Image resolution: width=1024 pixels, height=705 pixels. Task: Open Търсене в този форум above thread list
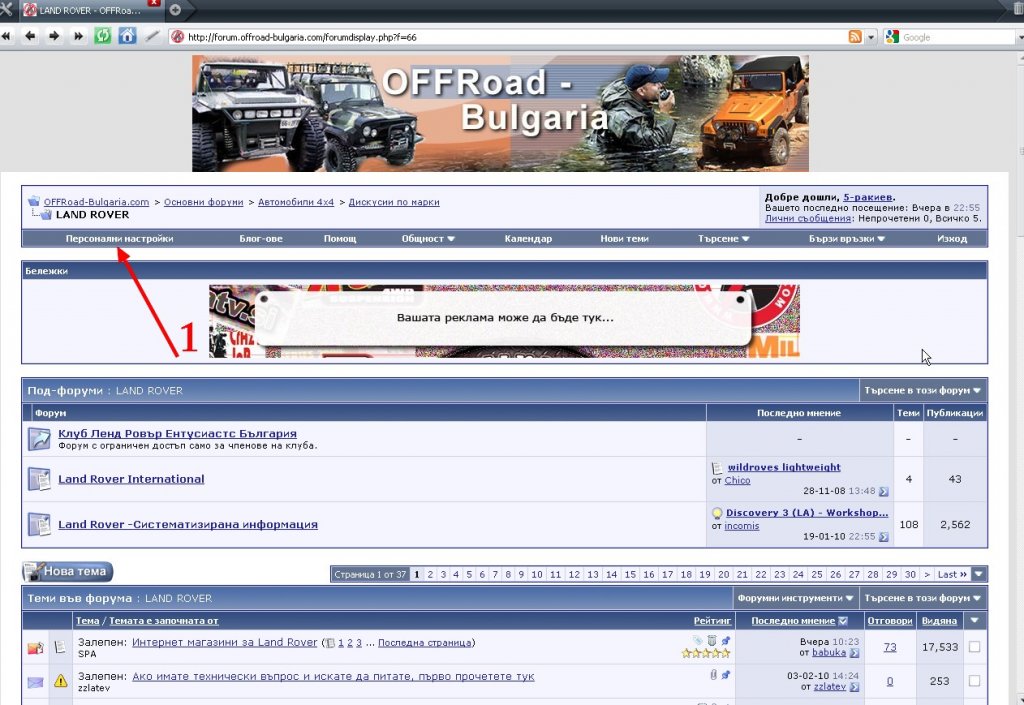coord(923,598)
